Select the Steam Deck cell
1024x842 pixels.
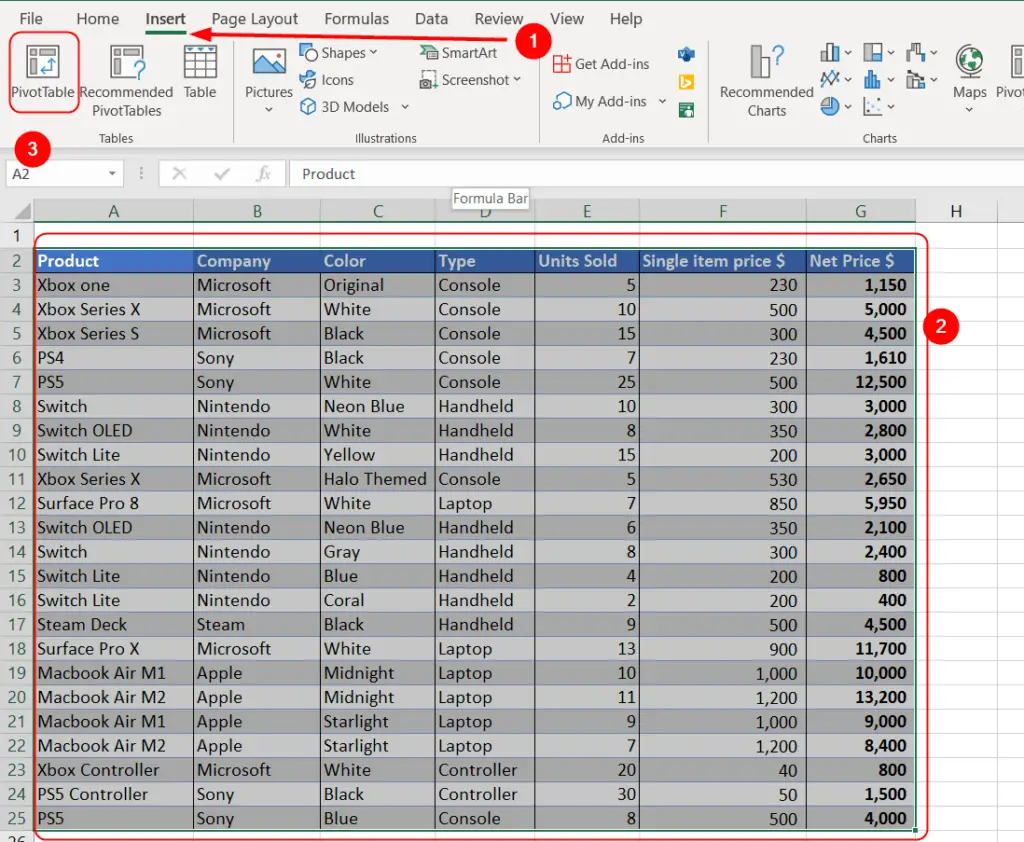pos(114,624)
